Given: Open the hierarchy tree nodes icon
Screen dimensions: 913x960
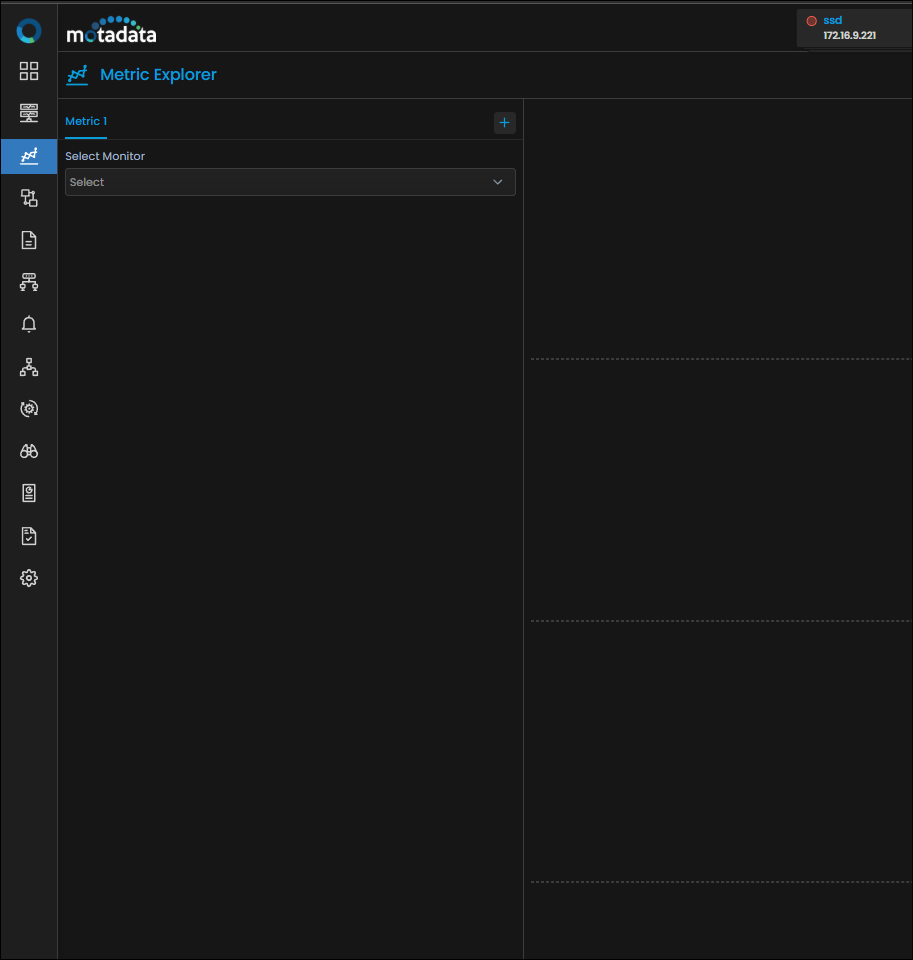Looking at the screenshot, I should point(29,367).
